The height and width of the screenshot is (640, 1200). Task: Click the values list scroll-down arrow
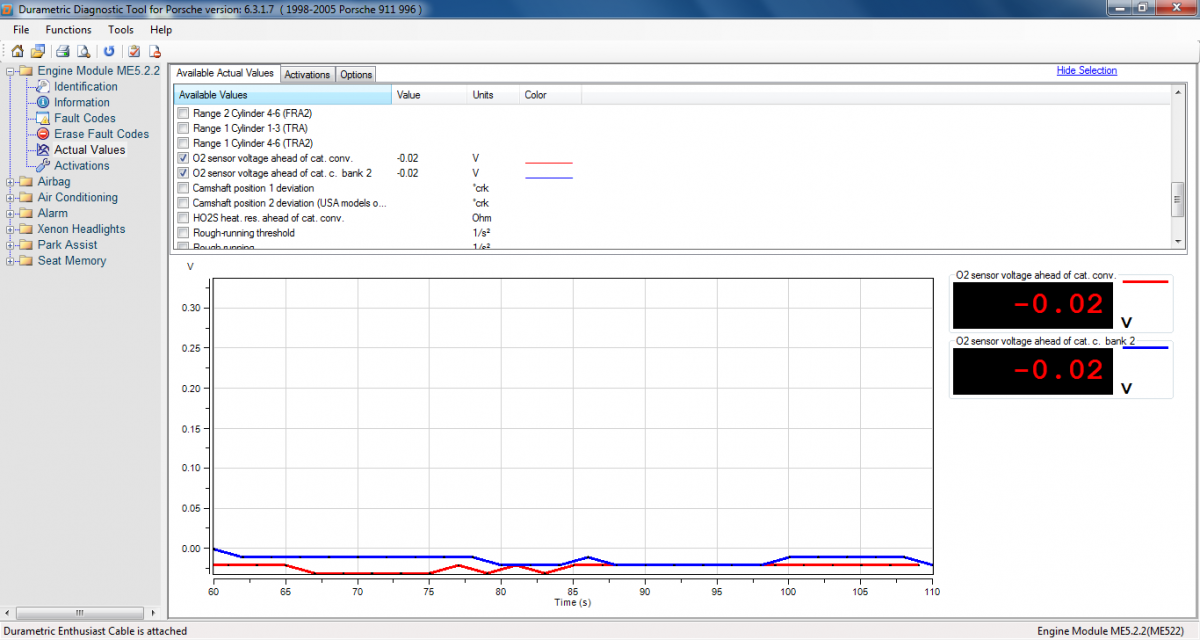pos(1177,241)
